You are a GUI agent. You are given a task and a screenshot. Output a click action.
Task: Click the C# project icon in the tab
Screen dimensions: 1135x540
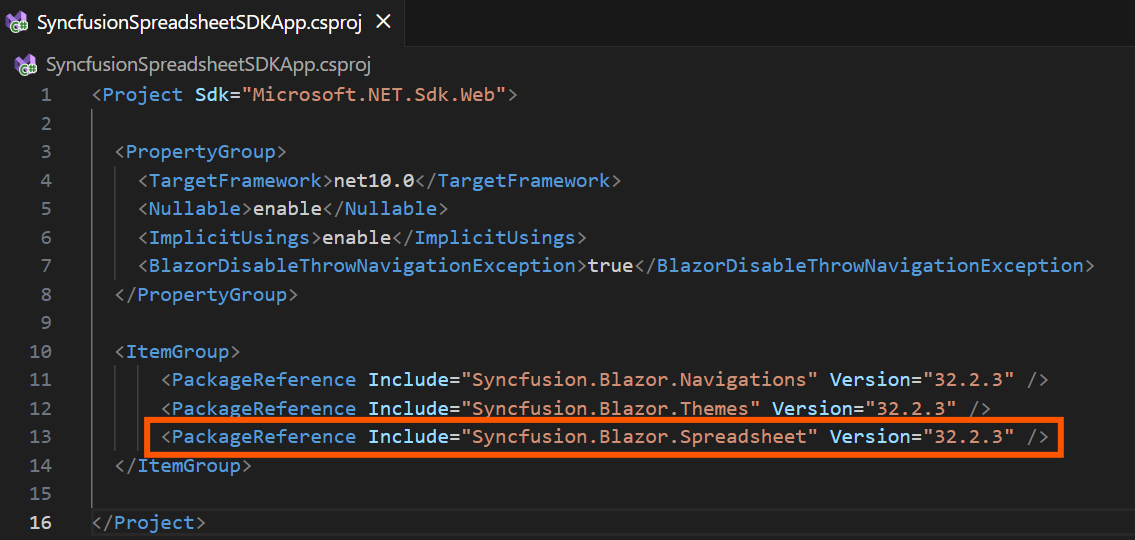16,23
